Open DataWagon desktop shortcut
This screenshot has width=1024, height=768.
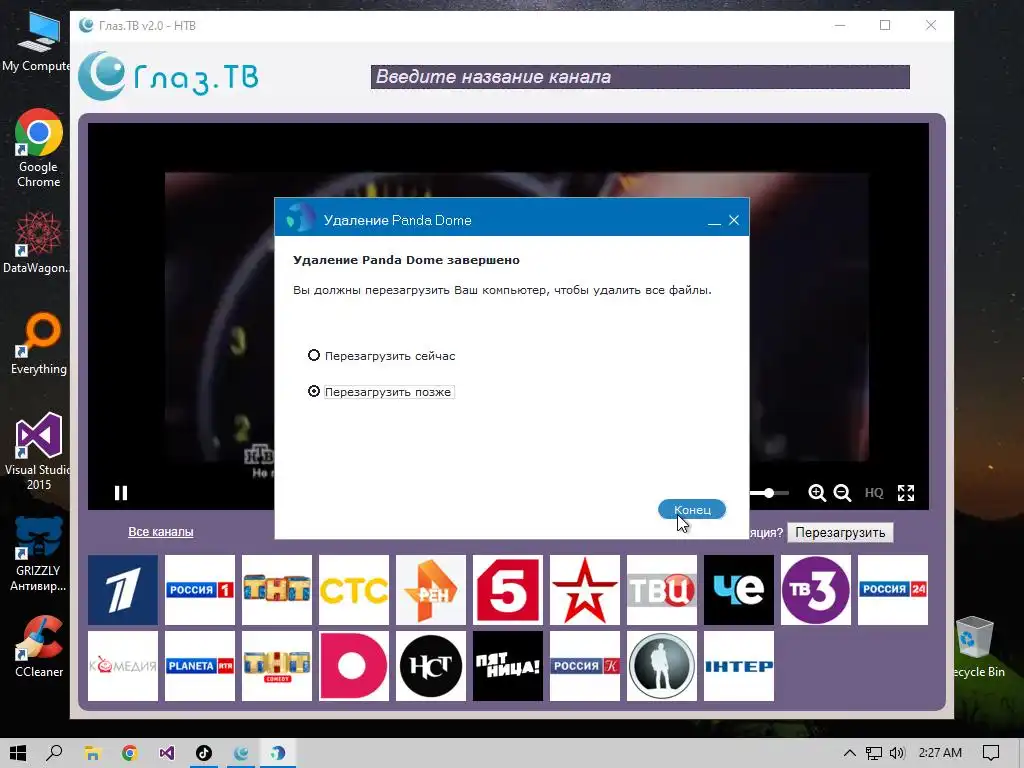click(x=39, y=242)
